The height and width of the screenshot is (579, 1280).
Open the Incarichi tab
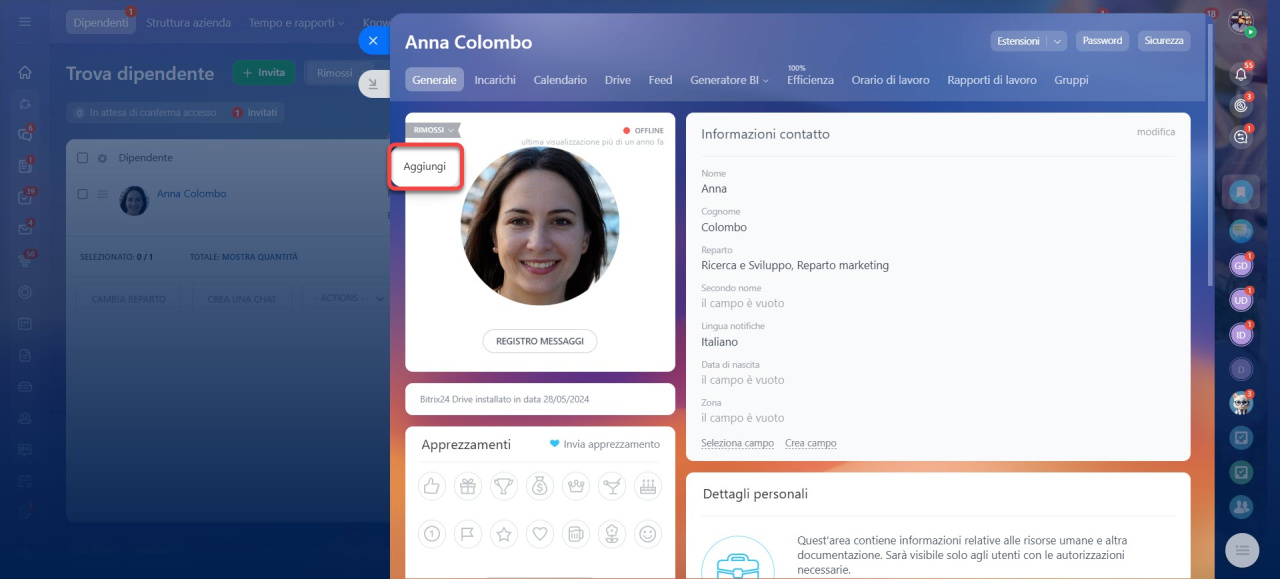[495, 80]
